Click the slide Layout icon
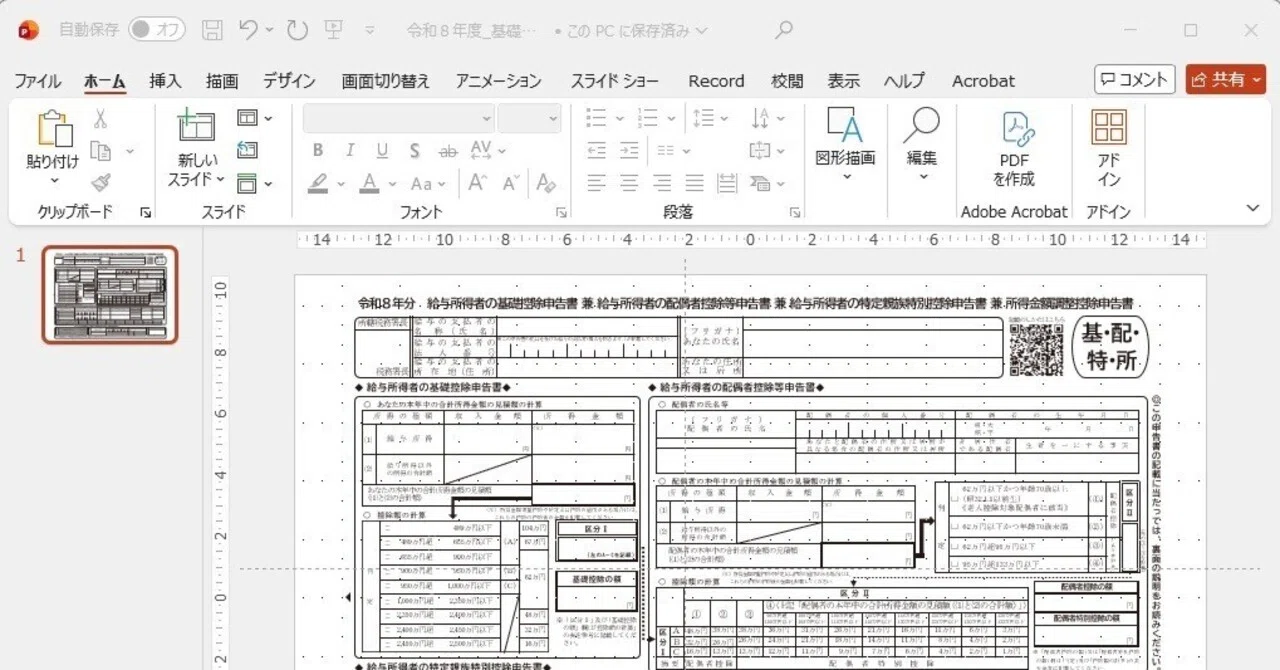This screenshot has height=670, width=1280. (x=247, y=118)
